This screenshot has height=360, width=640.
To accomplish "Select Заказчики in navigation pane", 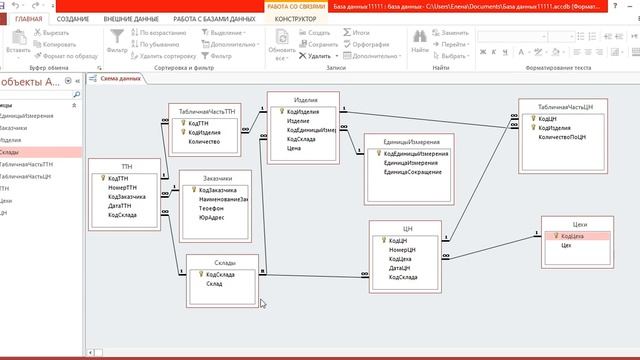I will [x=13, y=128].
